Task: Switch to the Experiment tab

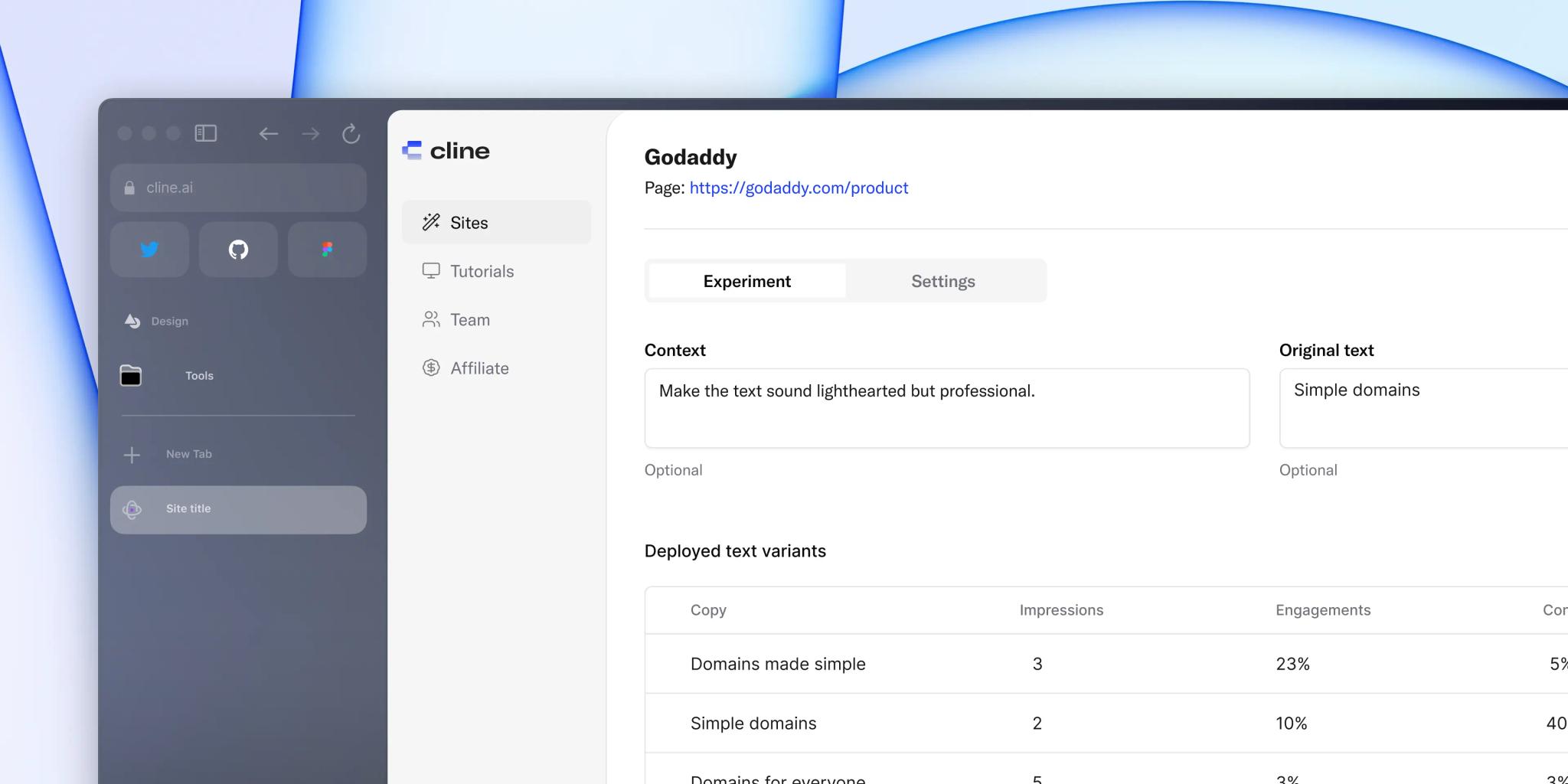Action: pyautogui.click(x=747, y=281)
